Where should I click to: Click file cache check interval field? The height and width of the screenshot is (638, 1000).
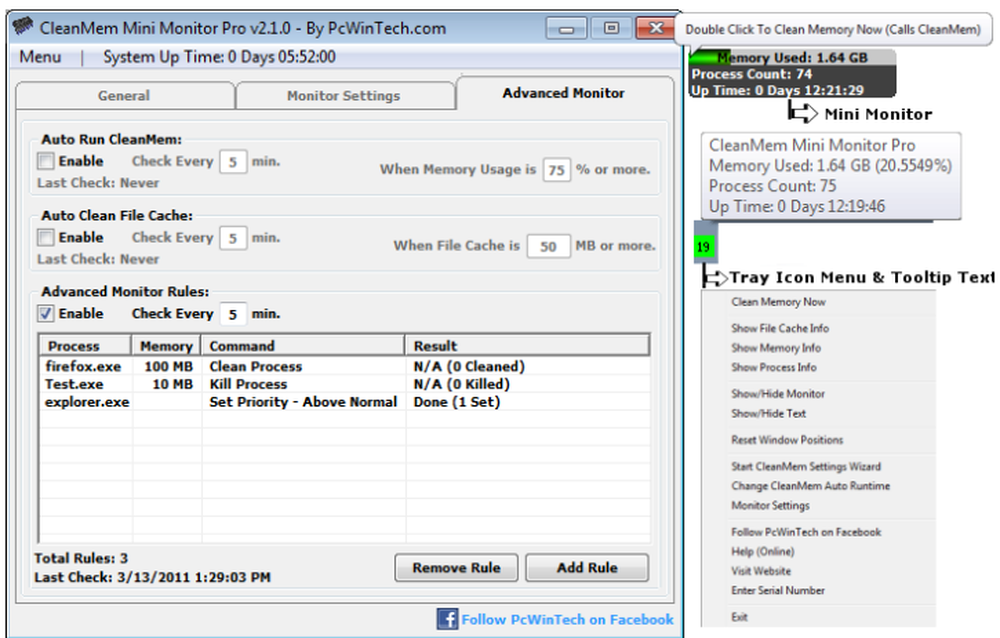click(x=233, y=238)
